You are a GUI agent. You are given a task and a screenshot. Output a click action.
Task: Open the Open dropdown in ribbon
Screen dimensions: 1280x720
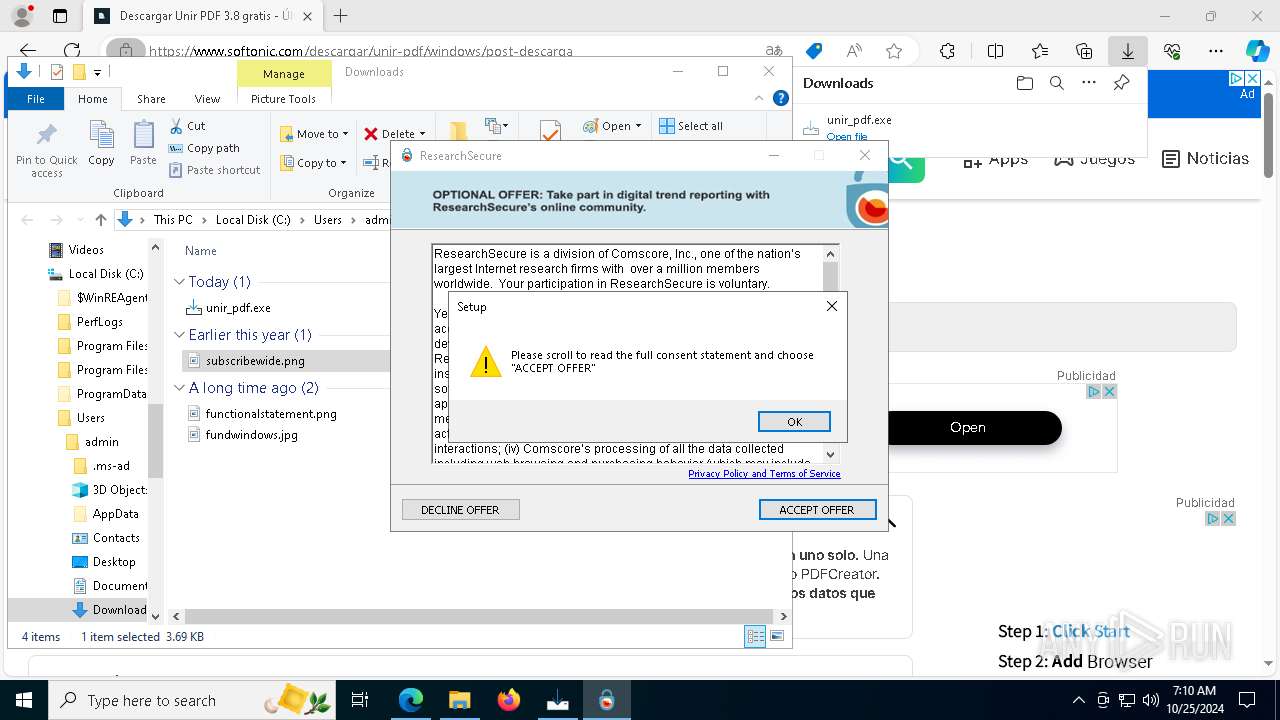pos(612,126)
